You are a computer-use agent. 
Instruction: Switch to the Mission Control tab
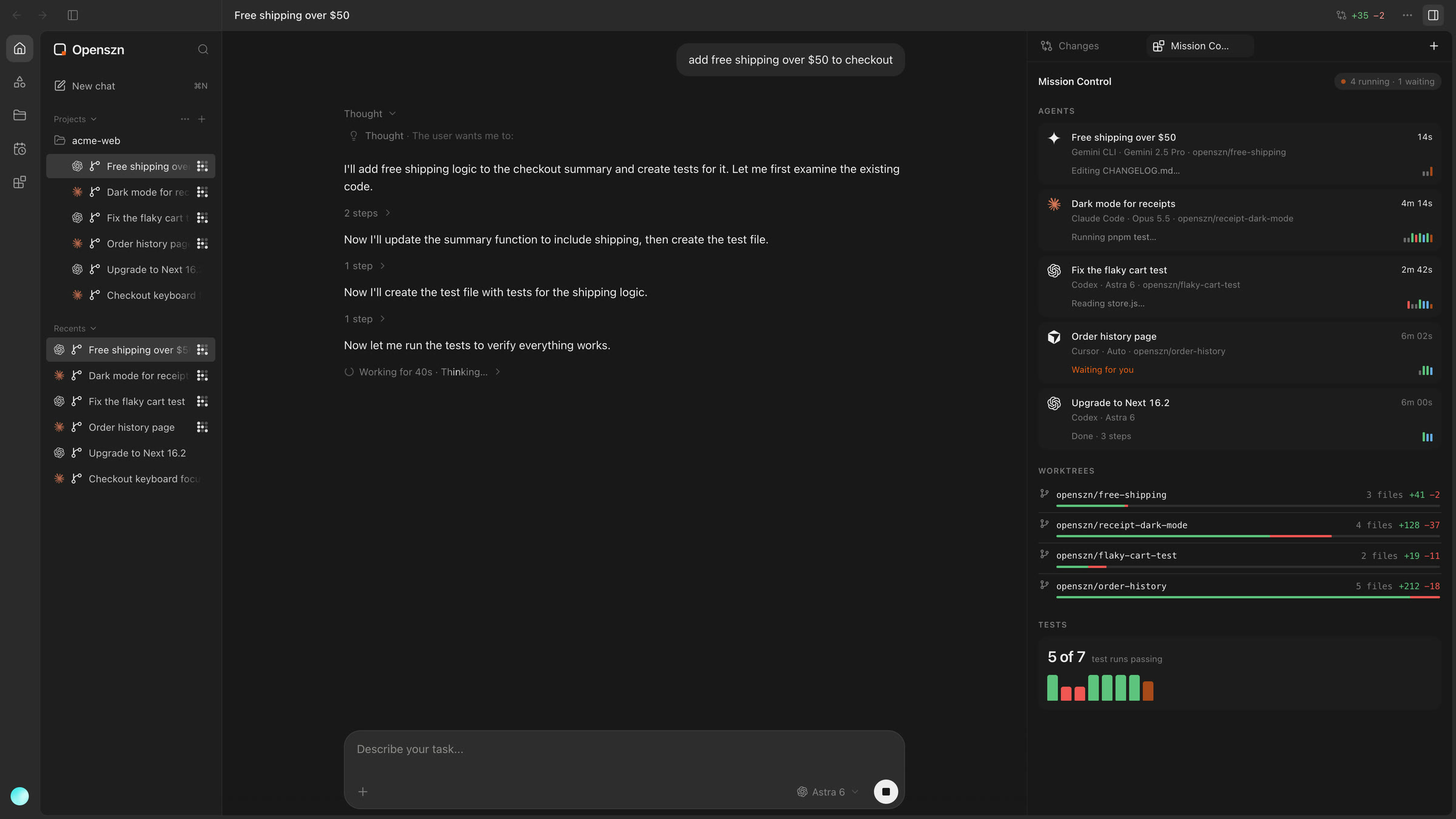pyautogui.click(x=1199, y=46)
